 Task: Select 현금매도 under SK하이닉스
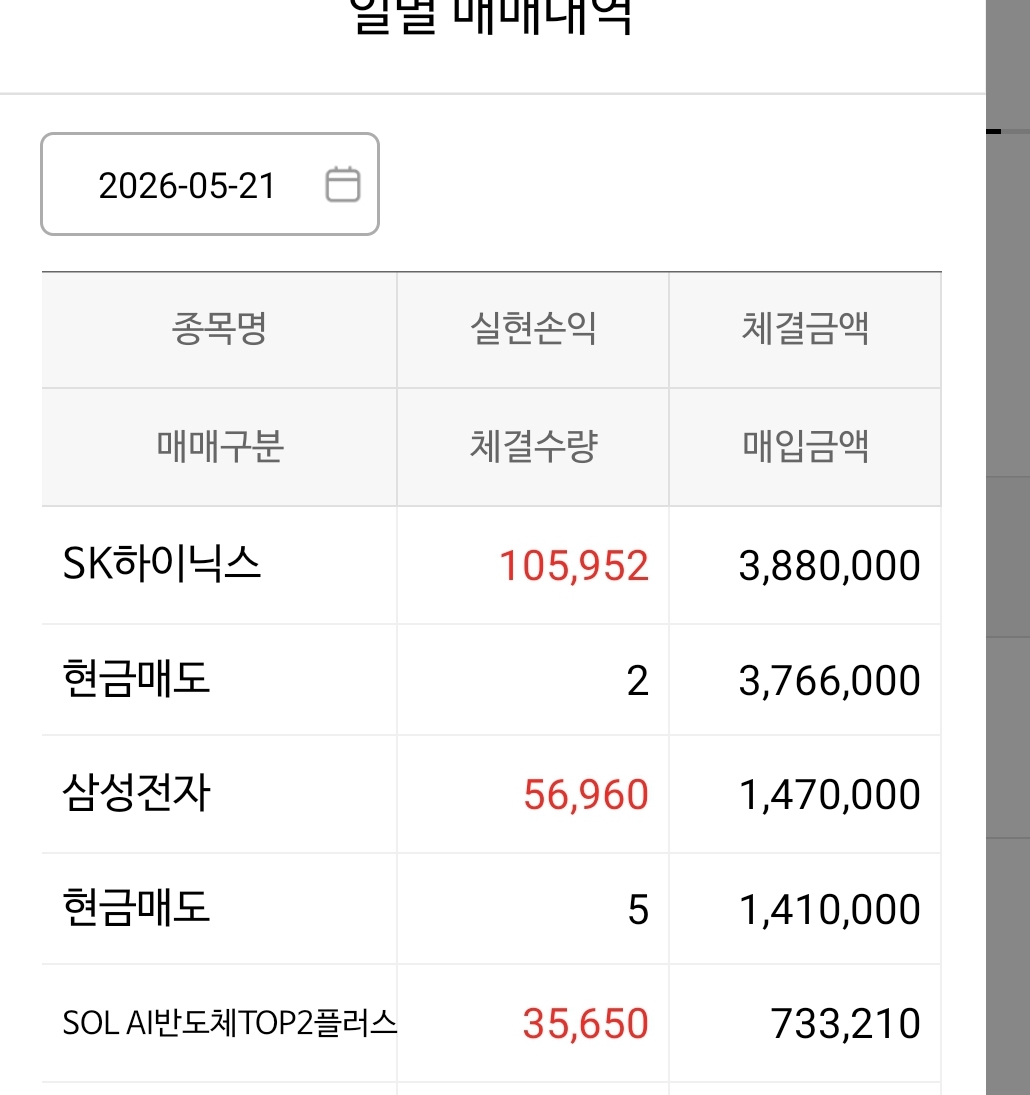[x=136, y=678]
